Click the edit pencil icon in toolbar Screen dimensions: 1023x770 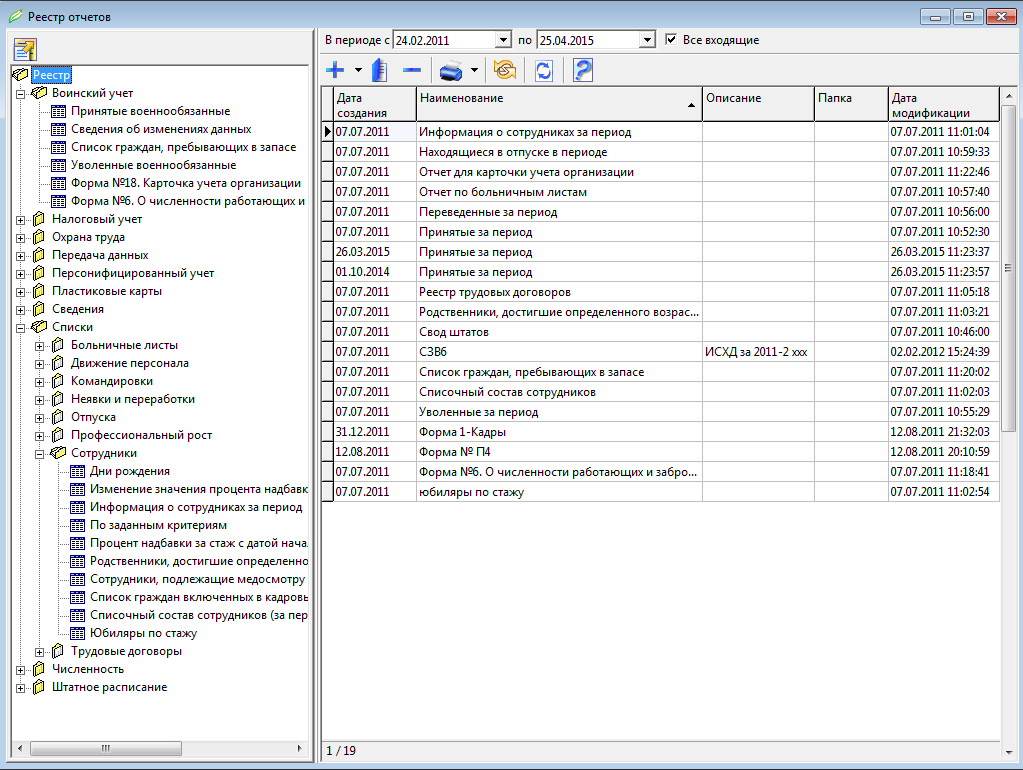pos(380,70)
